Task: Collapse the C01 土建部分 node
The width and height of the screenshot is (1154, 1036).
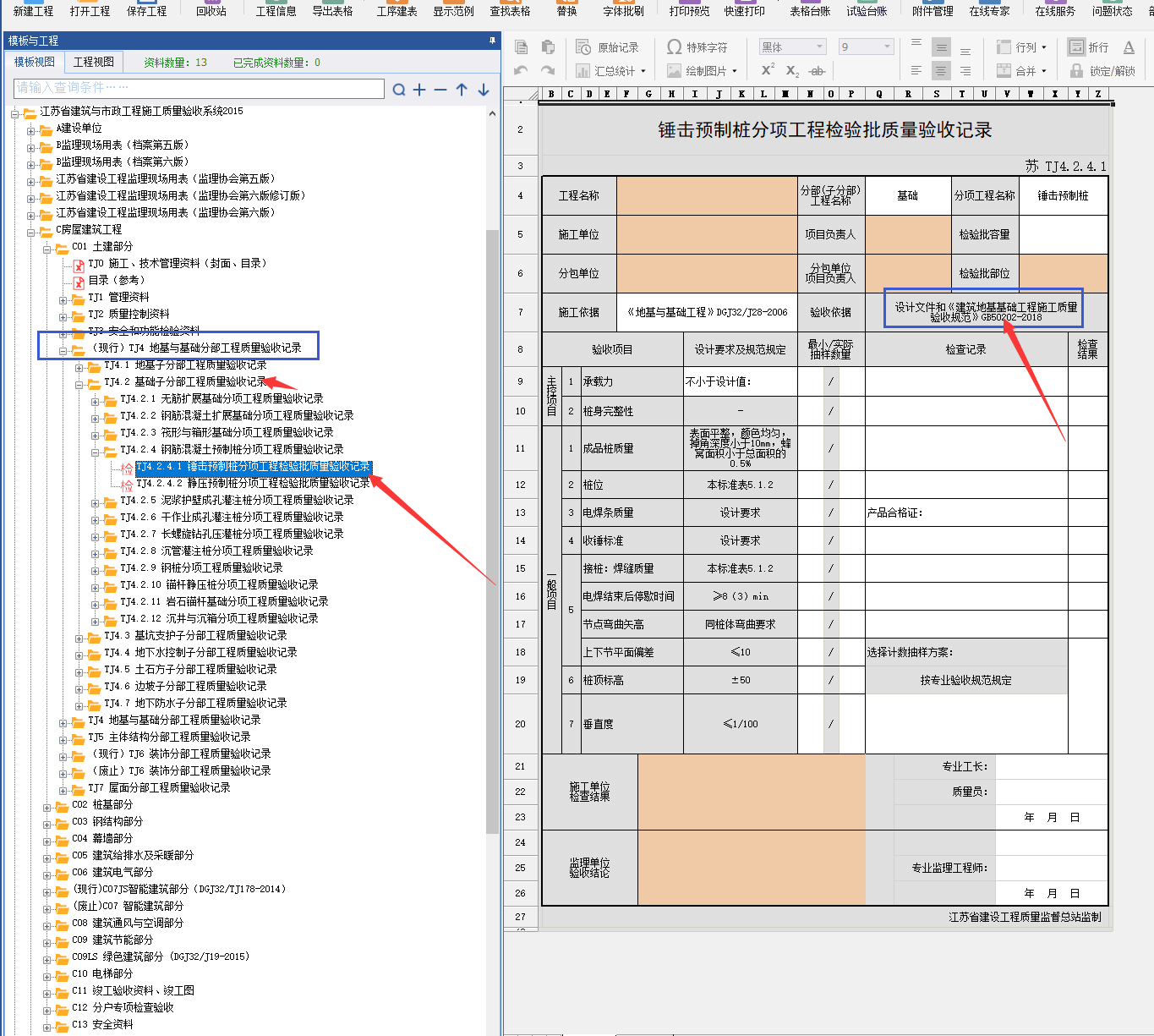Action: pos(47,249)
